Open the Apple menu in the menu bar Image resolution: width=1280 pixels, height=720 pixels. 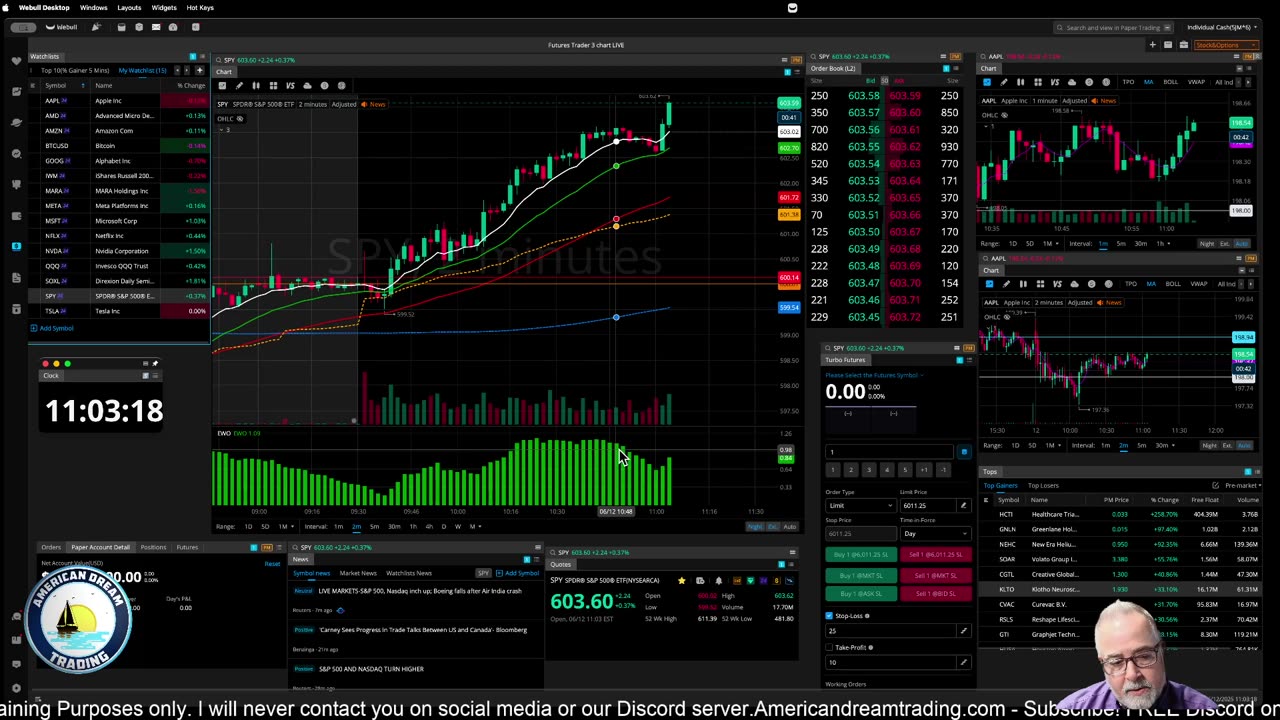click(6, 7)
